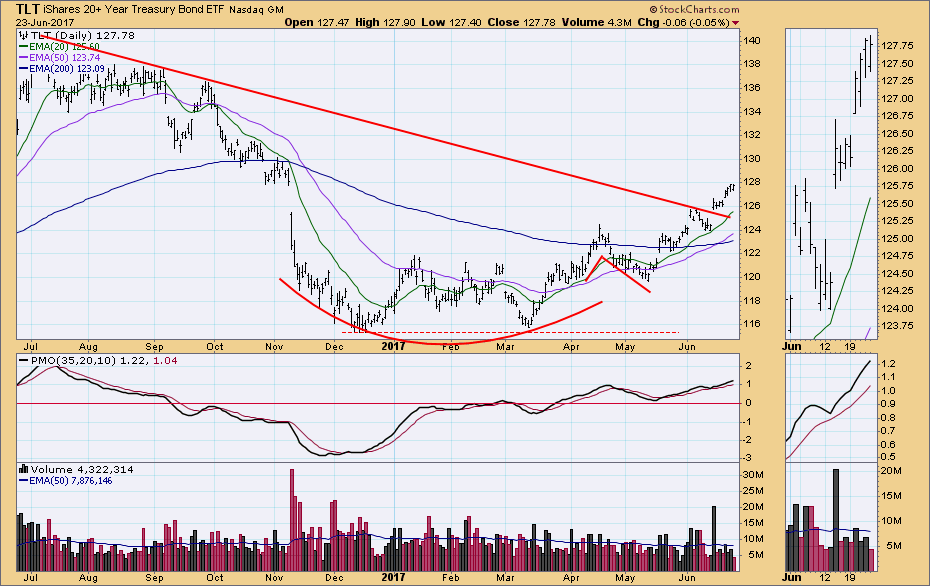Select the Volume 4,322,314 legend label
This screenshot has width=930, height=586.
pyautogui.click(x=82, y=469)
